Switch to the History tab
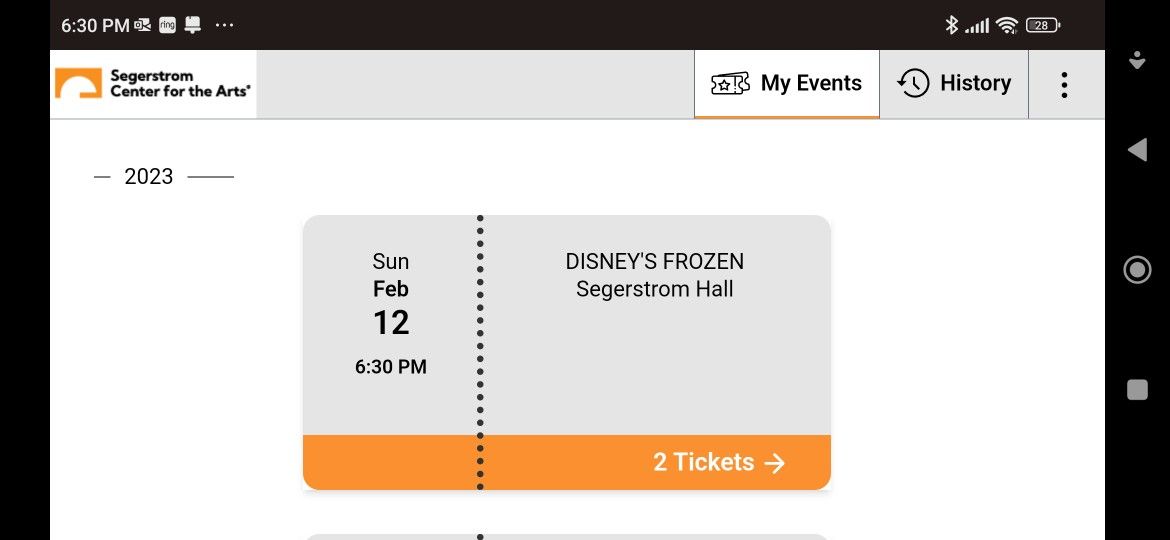This screenshot has height=540, width=1170. (x=954, y=84)
